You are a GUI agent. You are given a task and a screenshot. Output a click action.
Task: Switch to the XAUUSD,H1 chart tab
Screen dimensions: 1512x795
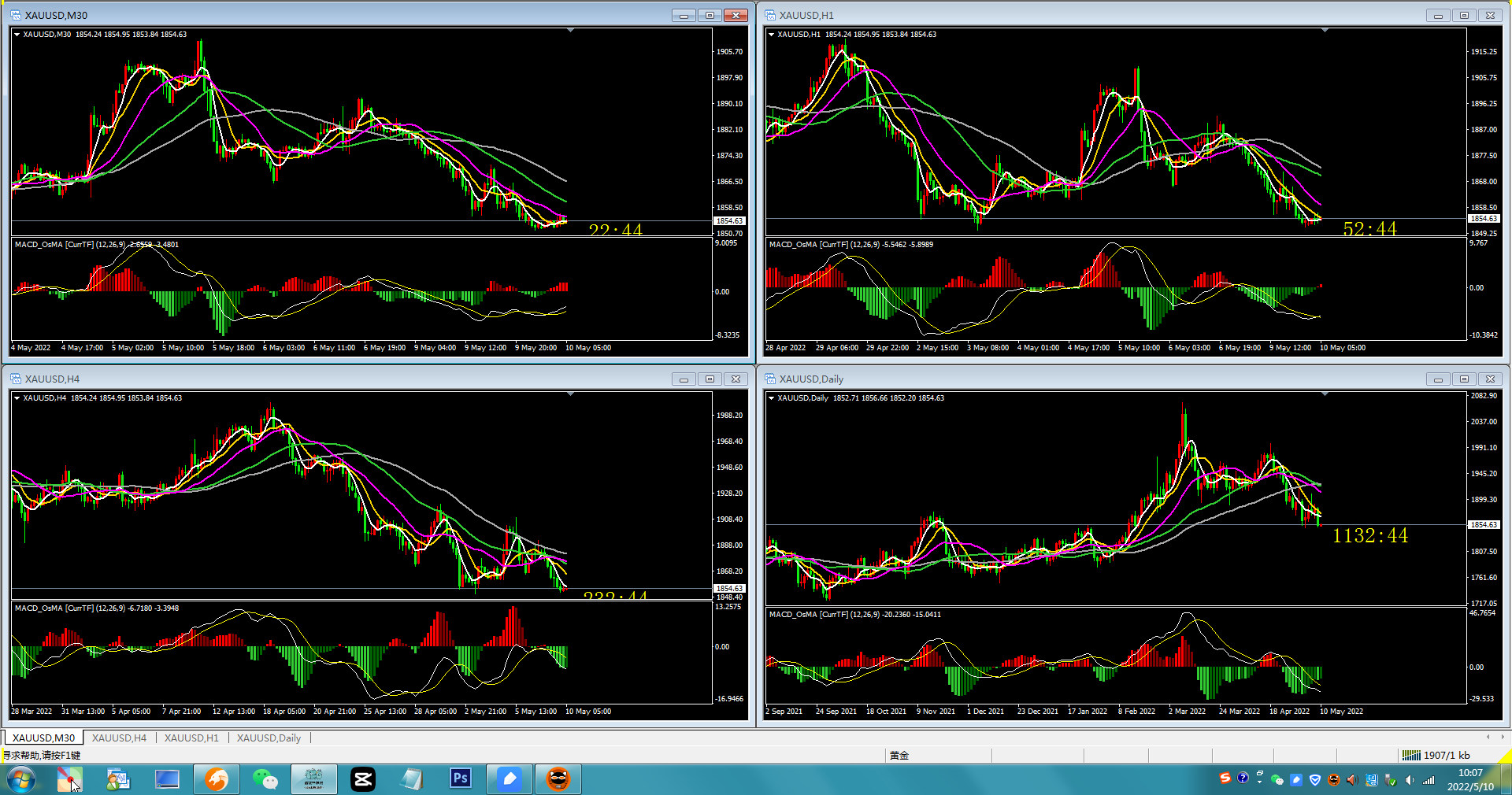pyautogui.click(x=191, y=738)
